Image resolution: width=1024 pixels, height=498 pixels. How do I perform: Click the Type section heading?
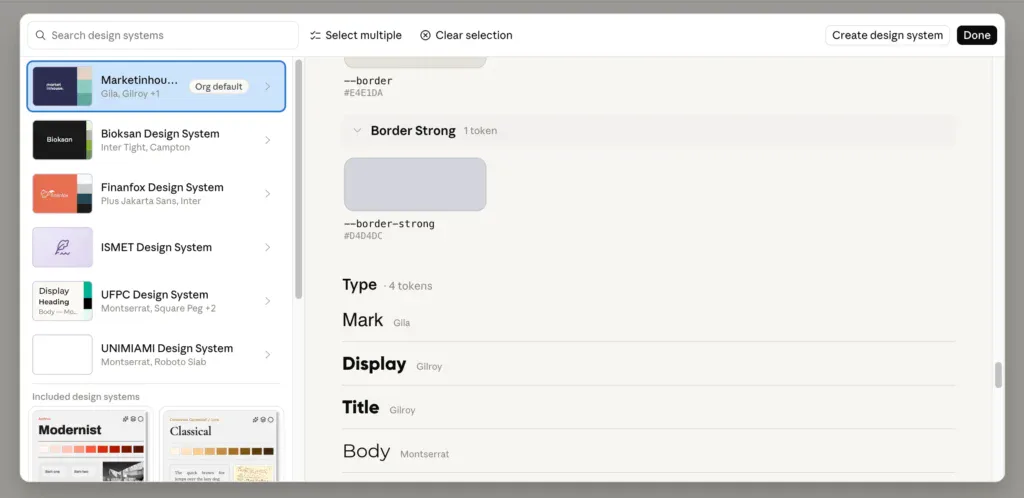359,285
